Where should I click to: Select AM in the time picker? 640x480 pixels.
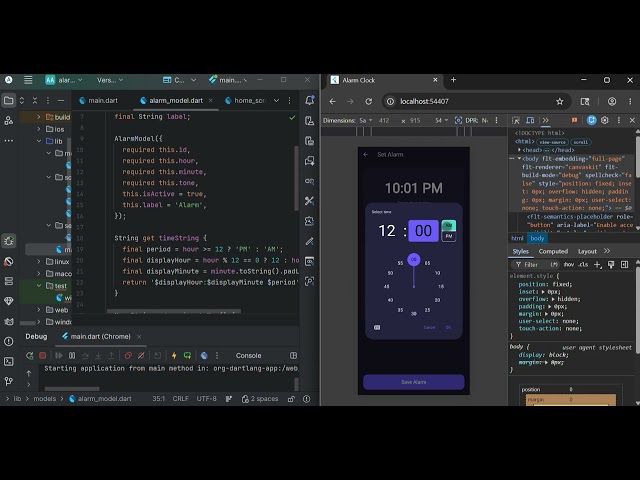(449, 225)
